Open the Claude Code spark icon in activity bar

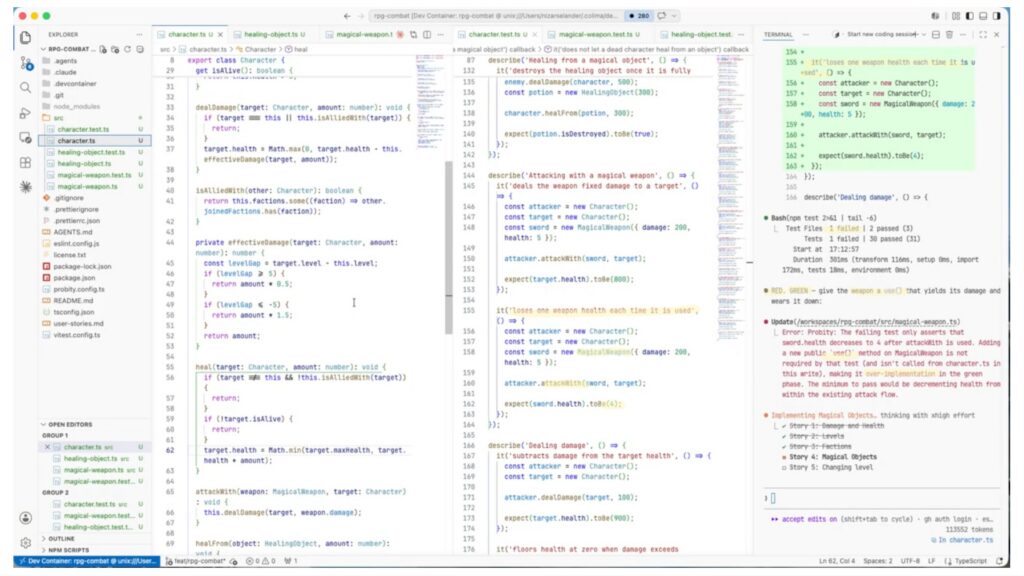click(x=25, y=187)
